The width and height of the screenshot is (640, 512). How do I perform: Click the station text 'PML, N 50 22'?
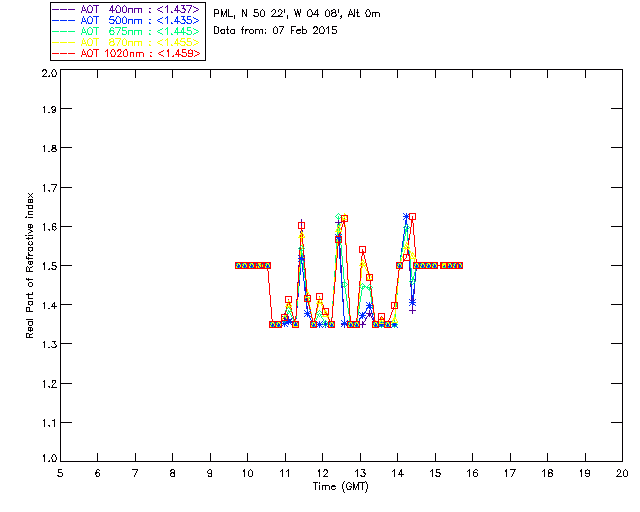[249, 13]
